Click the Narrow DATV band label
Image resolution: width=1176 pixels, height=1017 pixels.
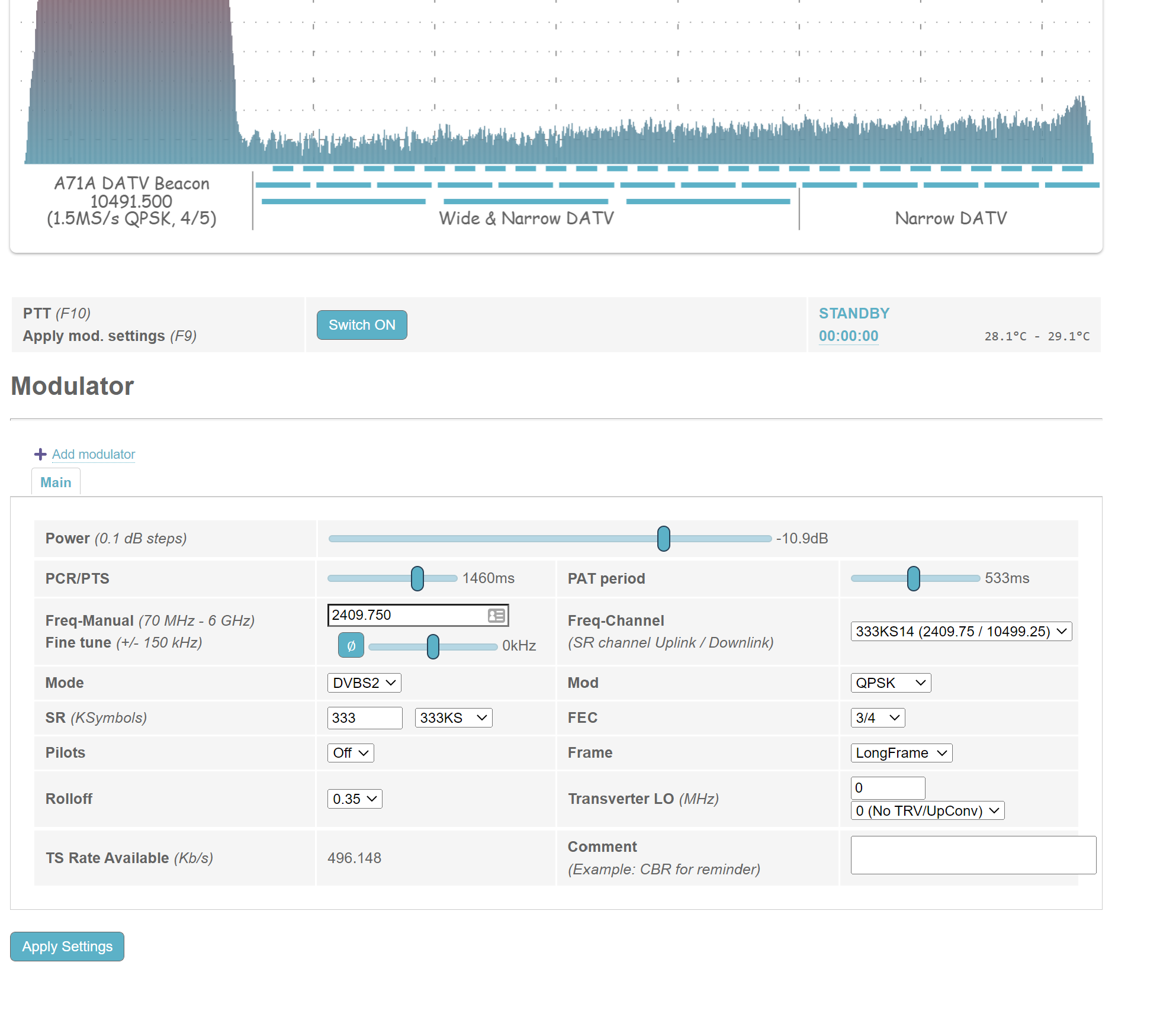coord(951,218)
